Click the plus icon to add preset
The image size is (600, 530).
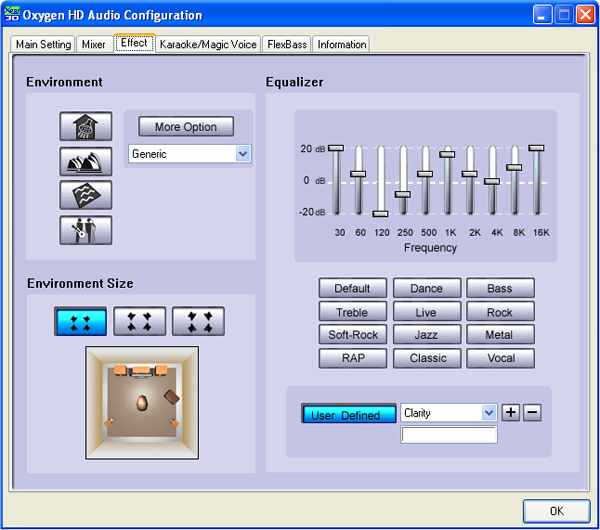510,413
